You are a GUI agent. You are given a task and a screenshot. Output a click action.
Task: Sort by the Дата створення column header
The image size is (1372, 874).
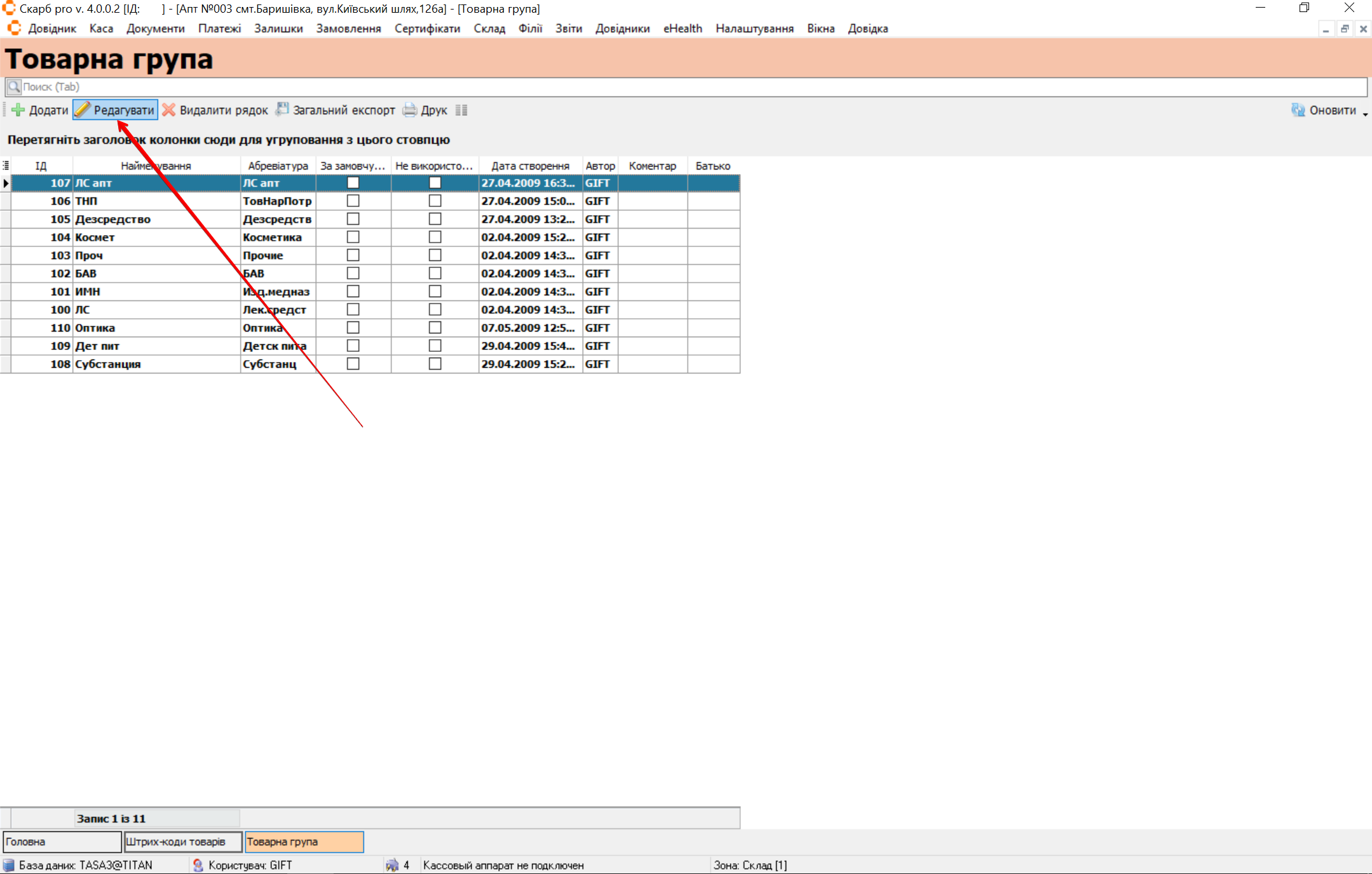(530, 166)
